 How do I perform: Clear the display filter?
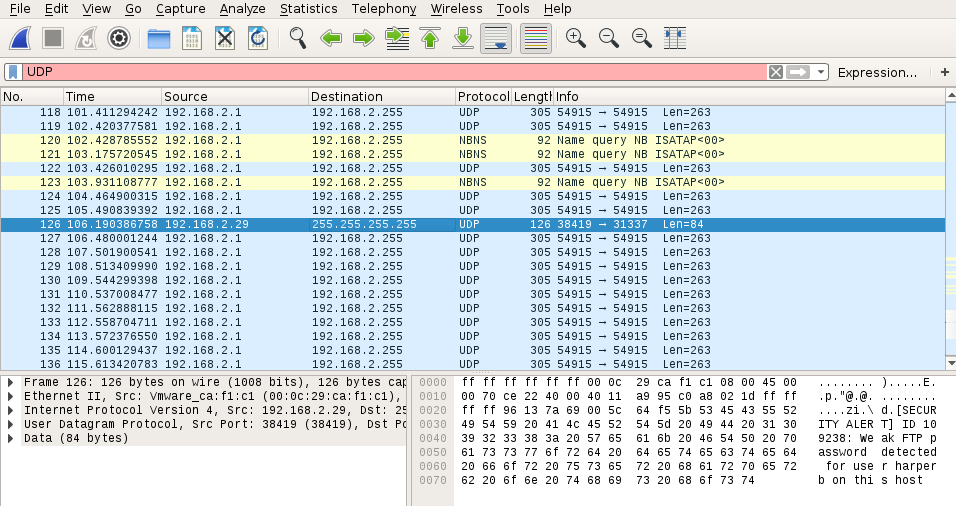coord(776,72)
